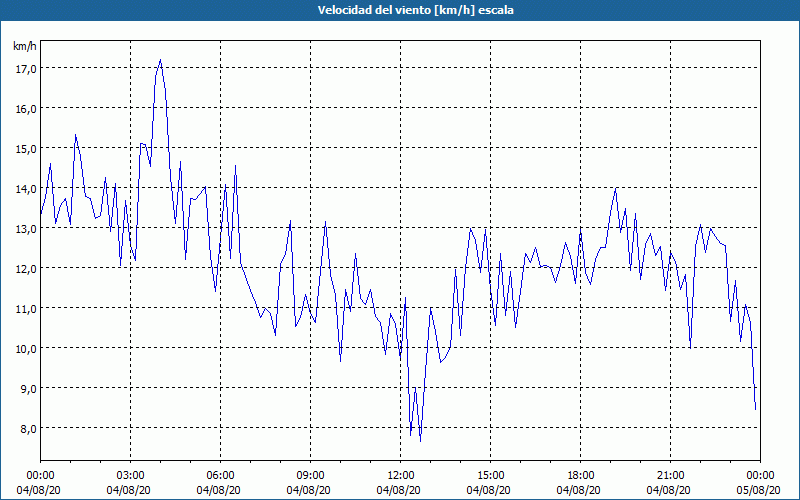Click the 'km/h' unit label

[x=25, y=46]
